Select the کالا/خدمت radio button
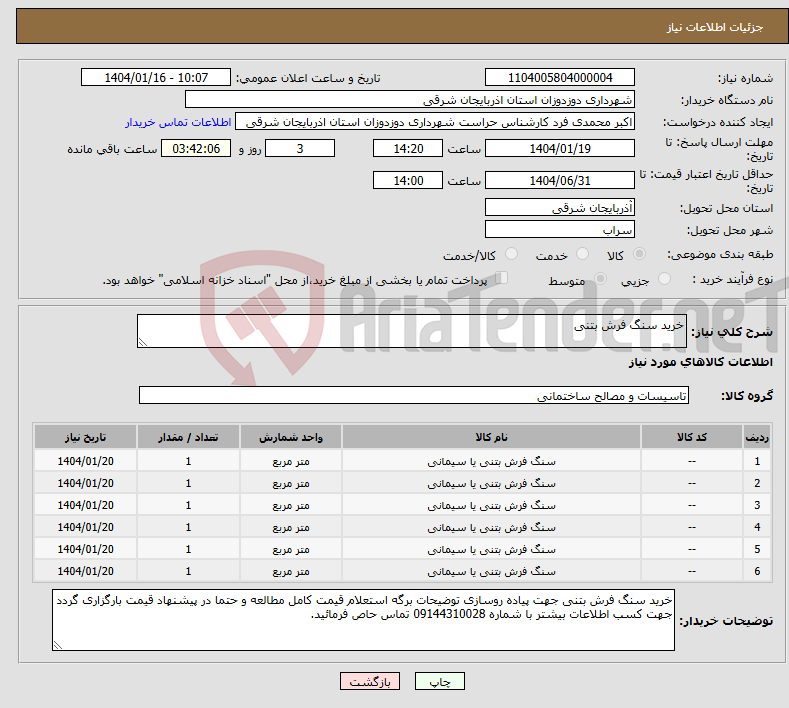This screenshot has height=708, width=789. [x=511, y=254]
